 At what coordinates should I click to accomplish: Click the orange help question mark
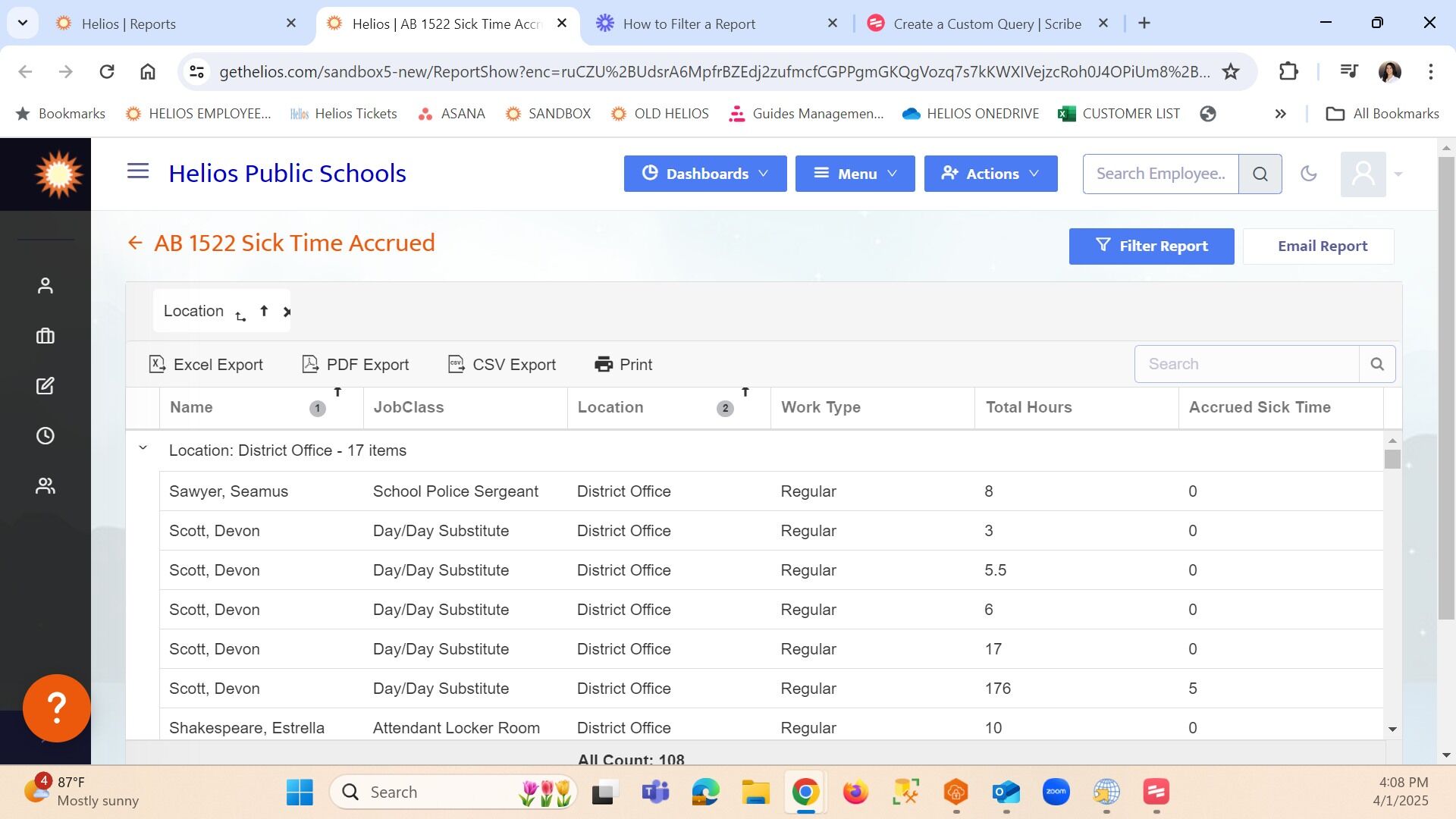[x=57, y=708]
